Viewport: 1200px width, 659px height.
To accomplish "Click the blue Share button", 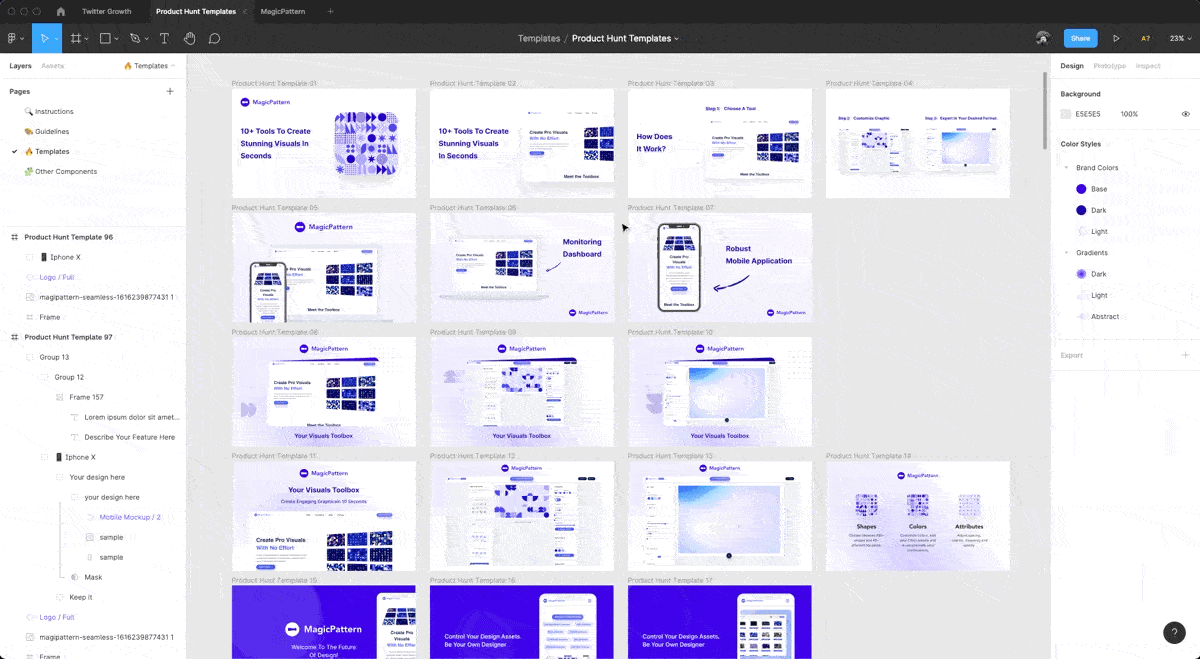I will (x=1080, y=38).
